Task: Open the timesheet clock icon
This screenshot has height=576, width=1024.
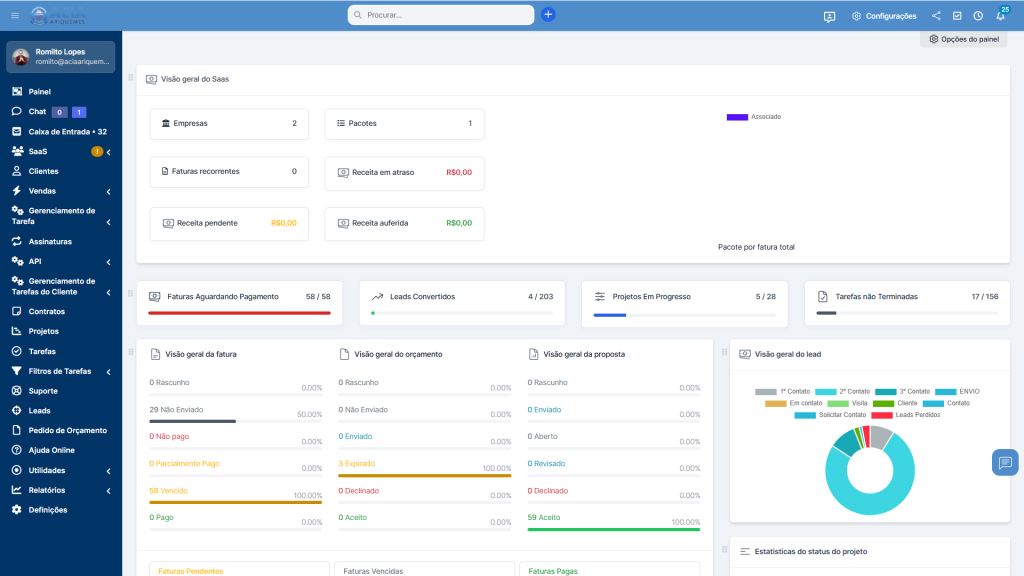Action: 978,16
